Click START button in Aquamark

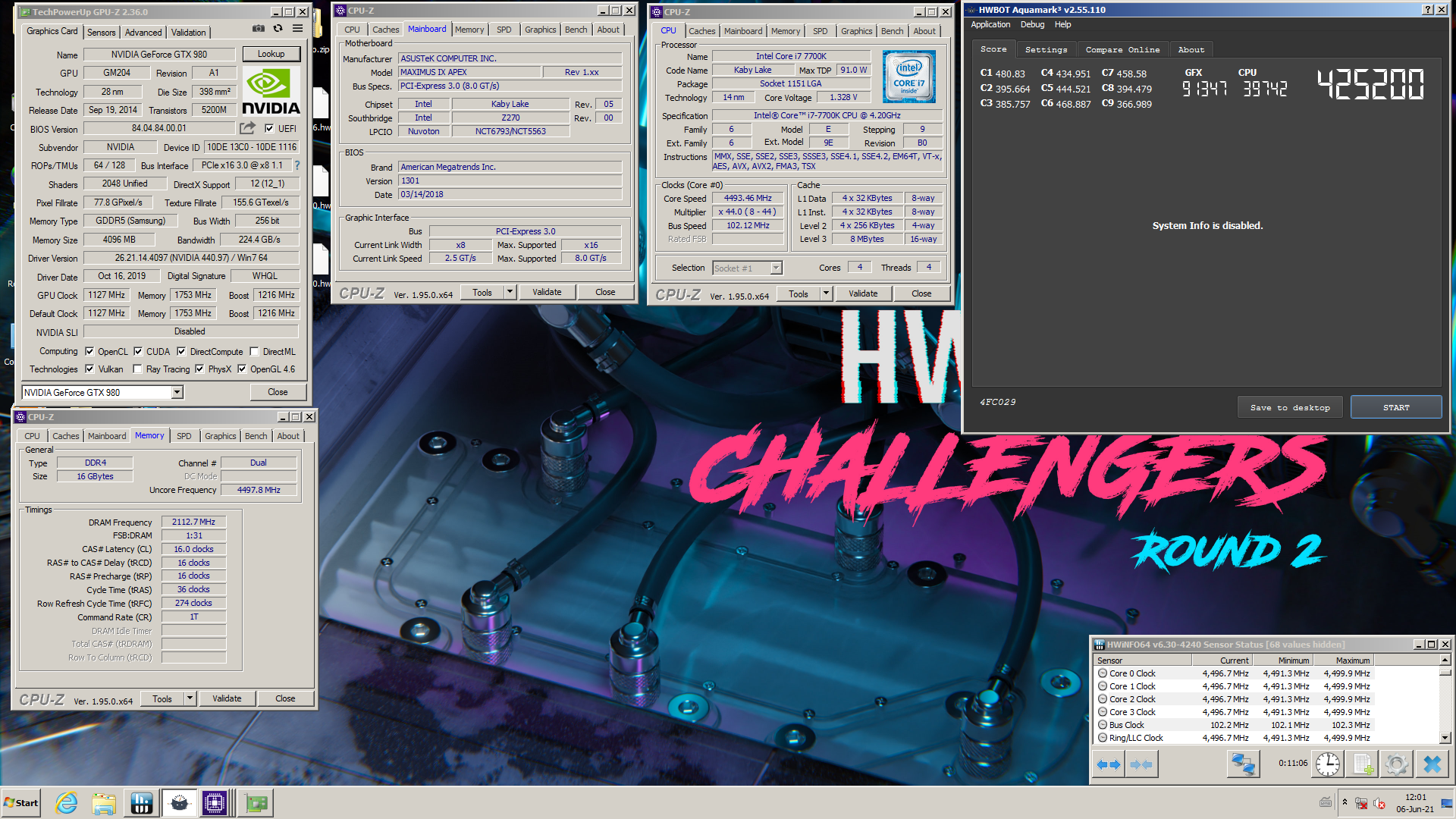[1396, 407]
